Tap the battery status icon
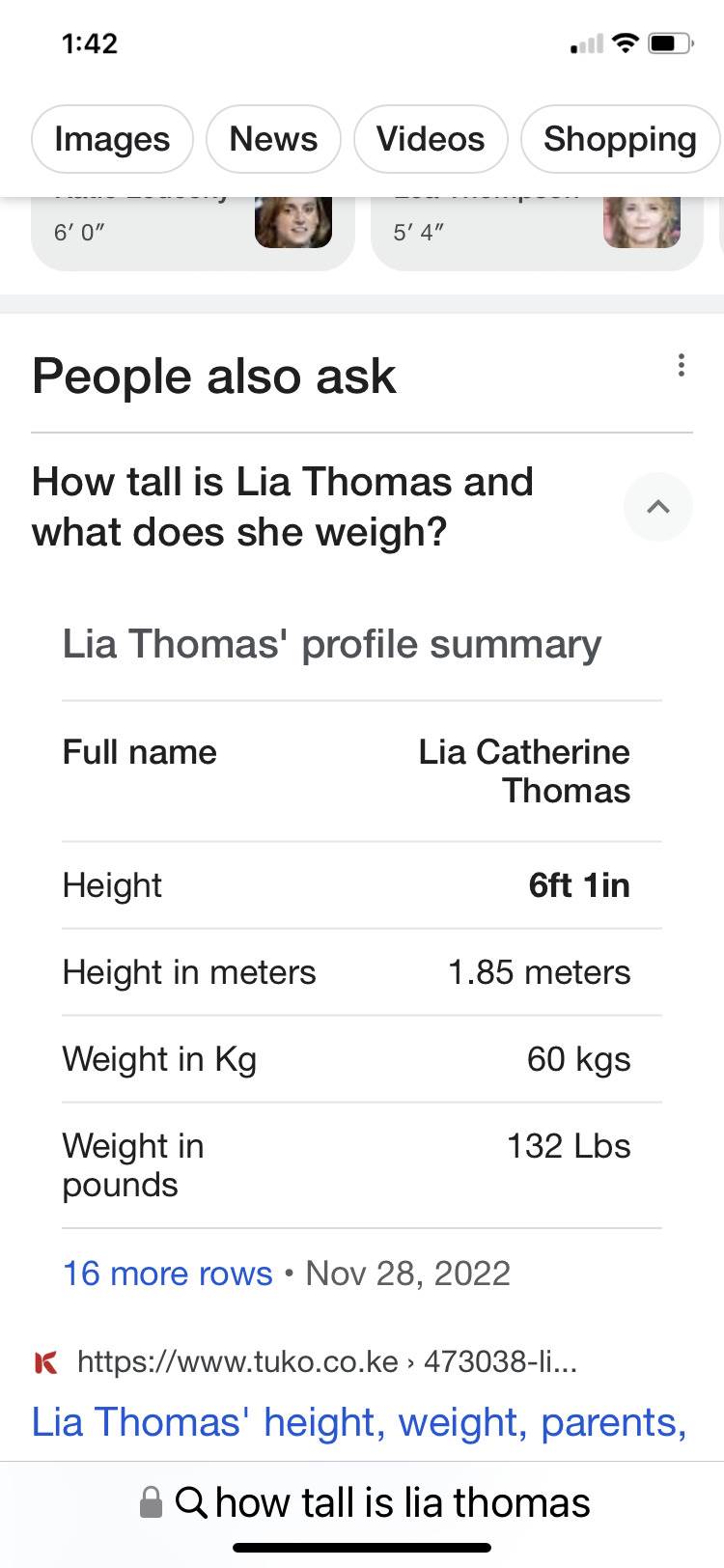Viewport: 724px width, 1568px height. click(x=670, y=43)
